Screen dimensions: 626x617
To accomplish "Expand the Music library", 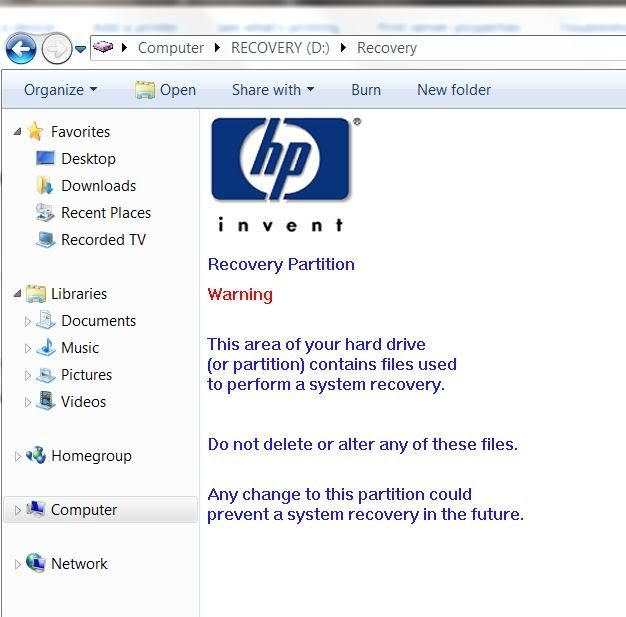I will [x=28, y=348].
